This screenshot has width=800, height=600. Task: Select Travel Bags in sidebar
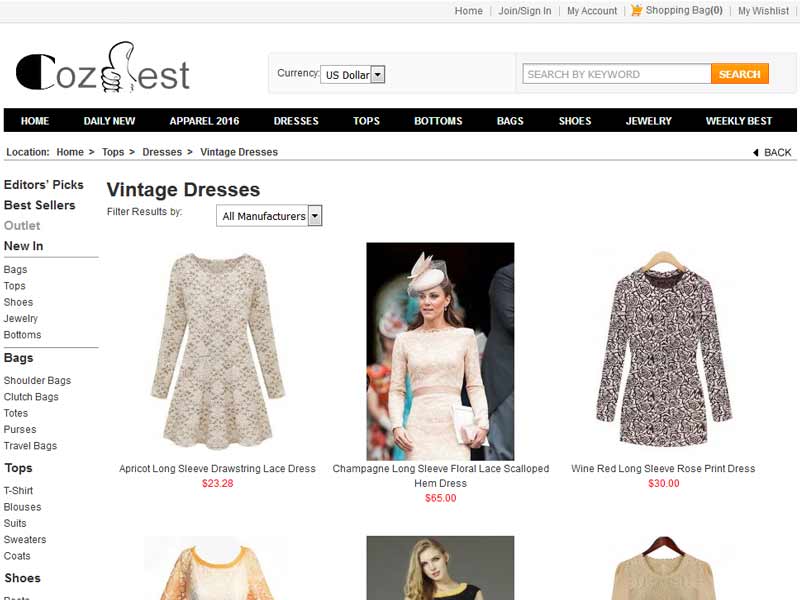[x=30, y=445]
